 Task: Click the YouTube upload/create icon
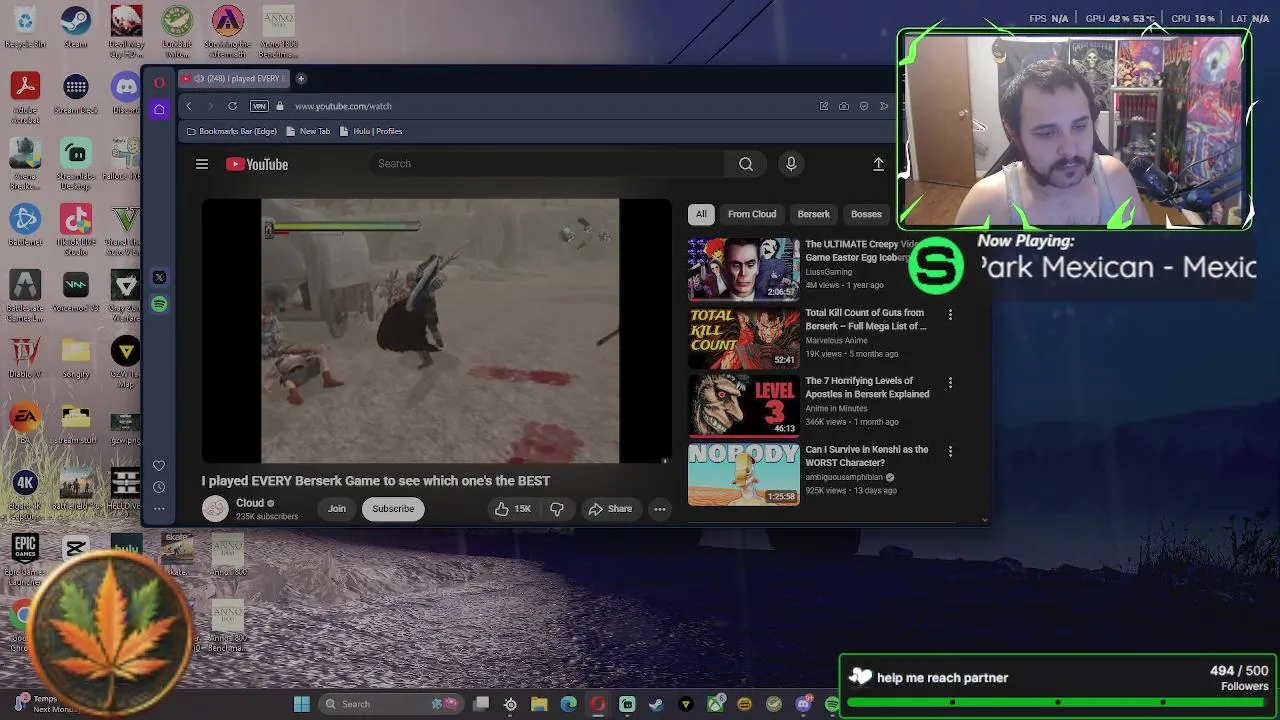[878, 164]
